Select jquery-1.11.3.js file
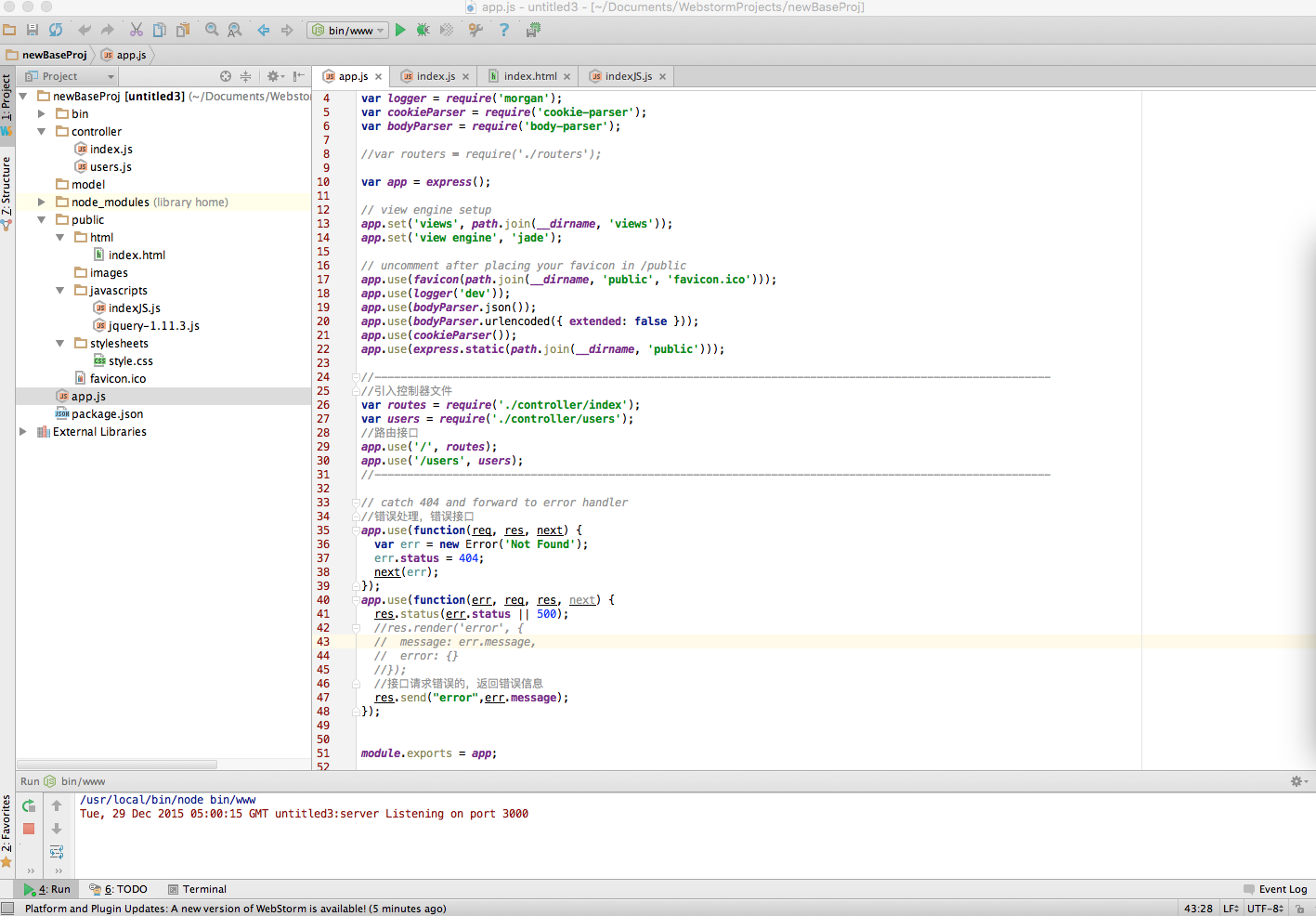 coord(154,325)
